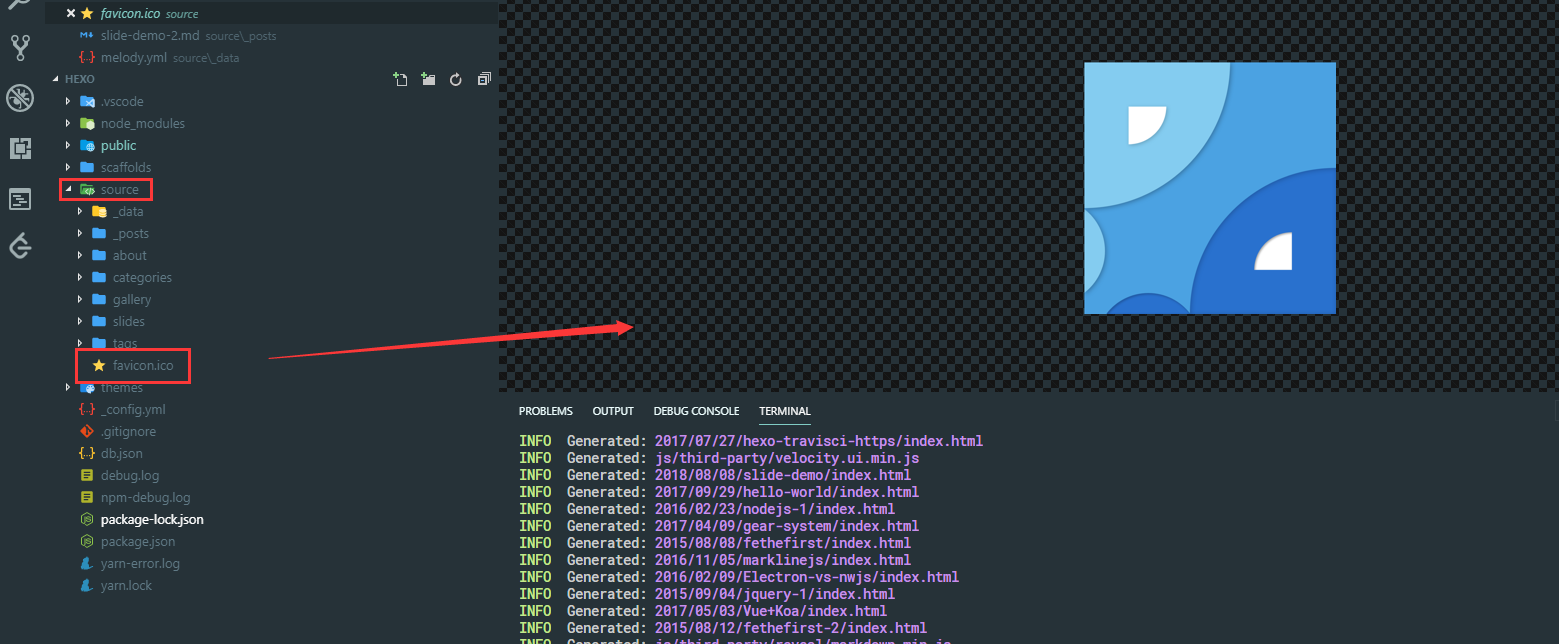This screenshot has width=1559, height=644.
Task: Expand the node_modules folder arrow
Action: pos(68,123)
